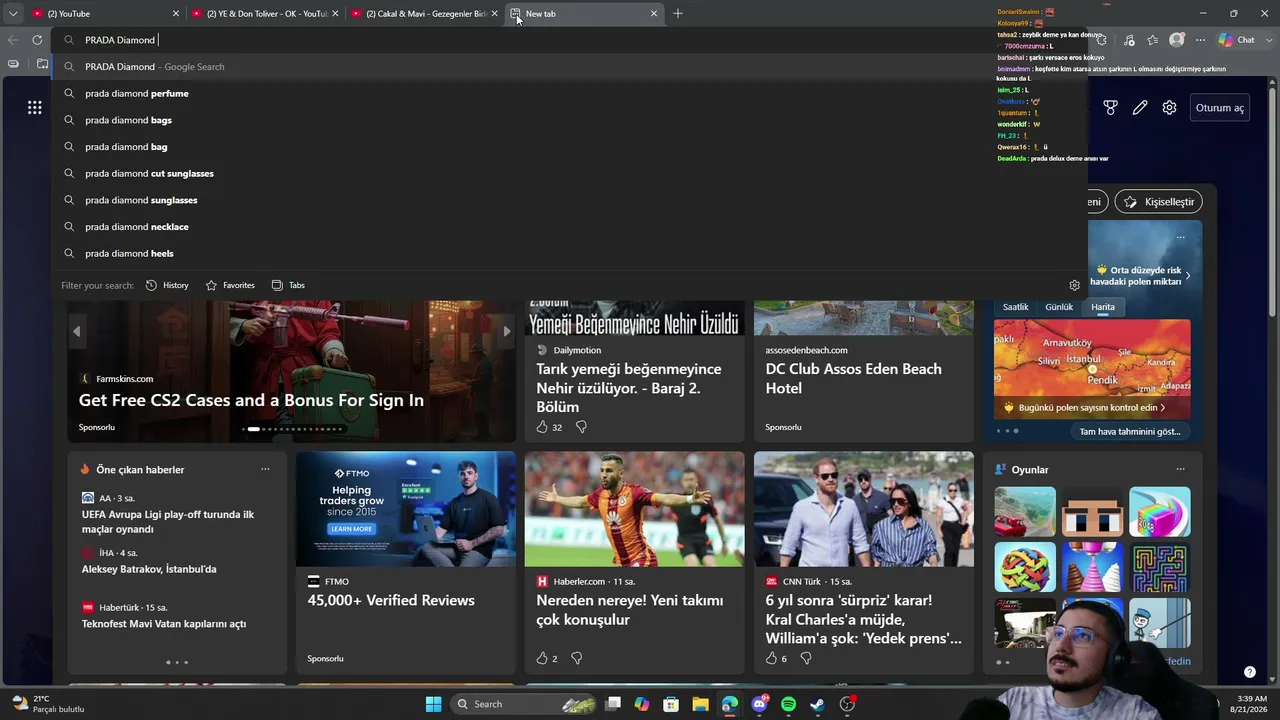Like the Haberler.com article with 2 likes
This screenshot has height=720, width=1280.
point(542,658)
